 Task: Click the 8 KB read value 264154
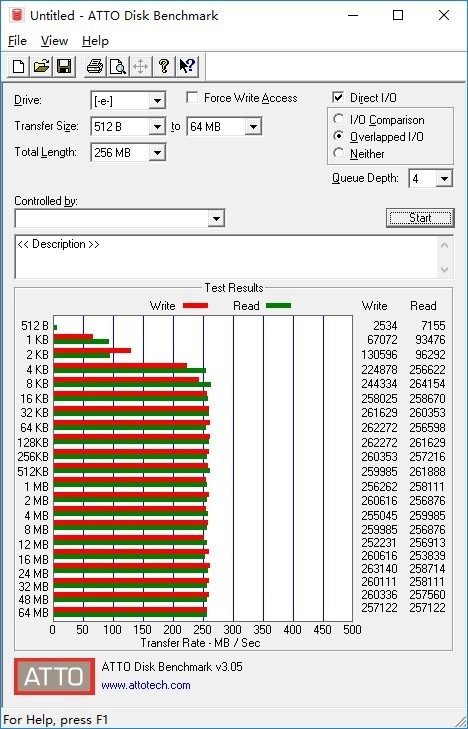(427, 384)
